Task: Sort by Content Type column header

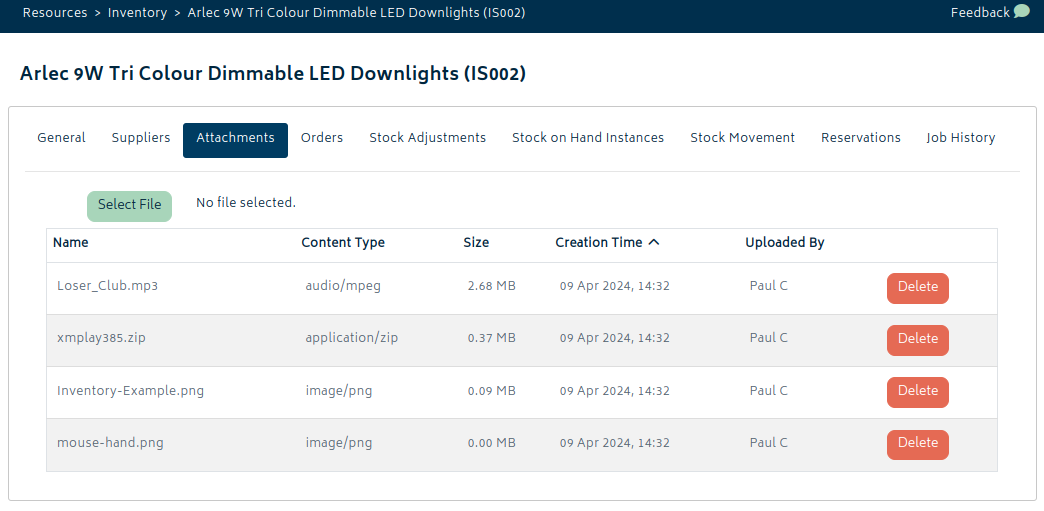Action: pos(343,243)
